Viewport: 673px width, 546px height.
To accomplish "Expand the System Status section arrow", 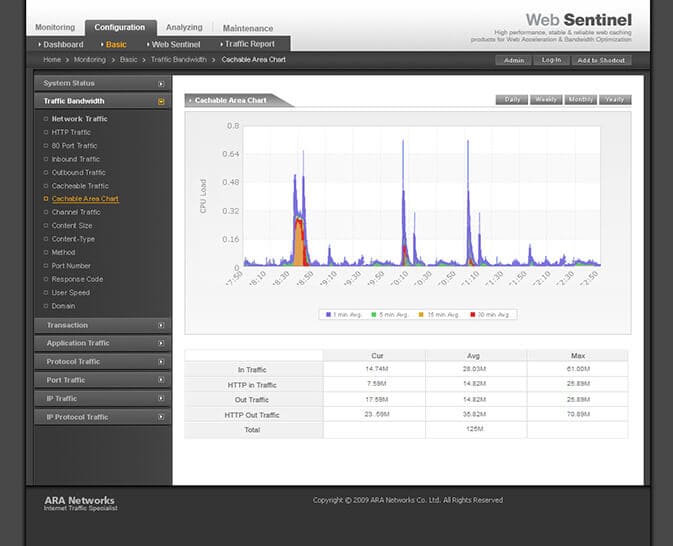I will 161,84.
